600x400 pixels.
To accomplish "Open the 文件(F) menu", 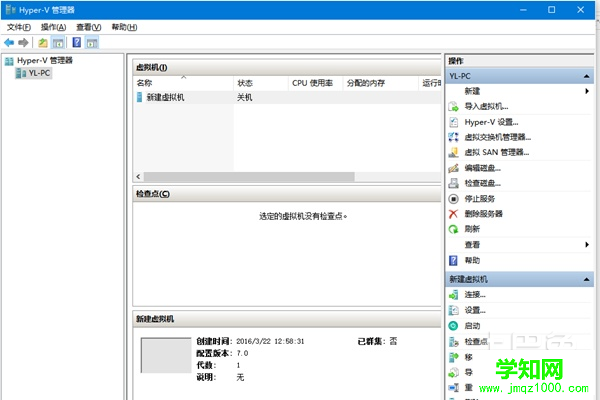I will (x=19, y=27).
